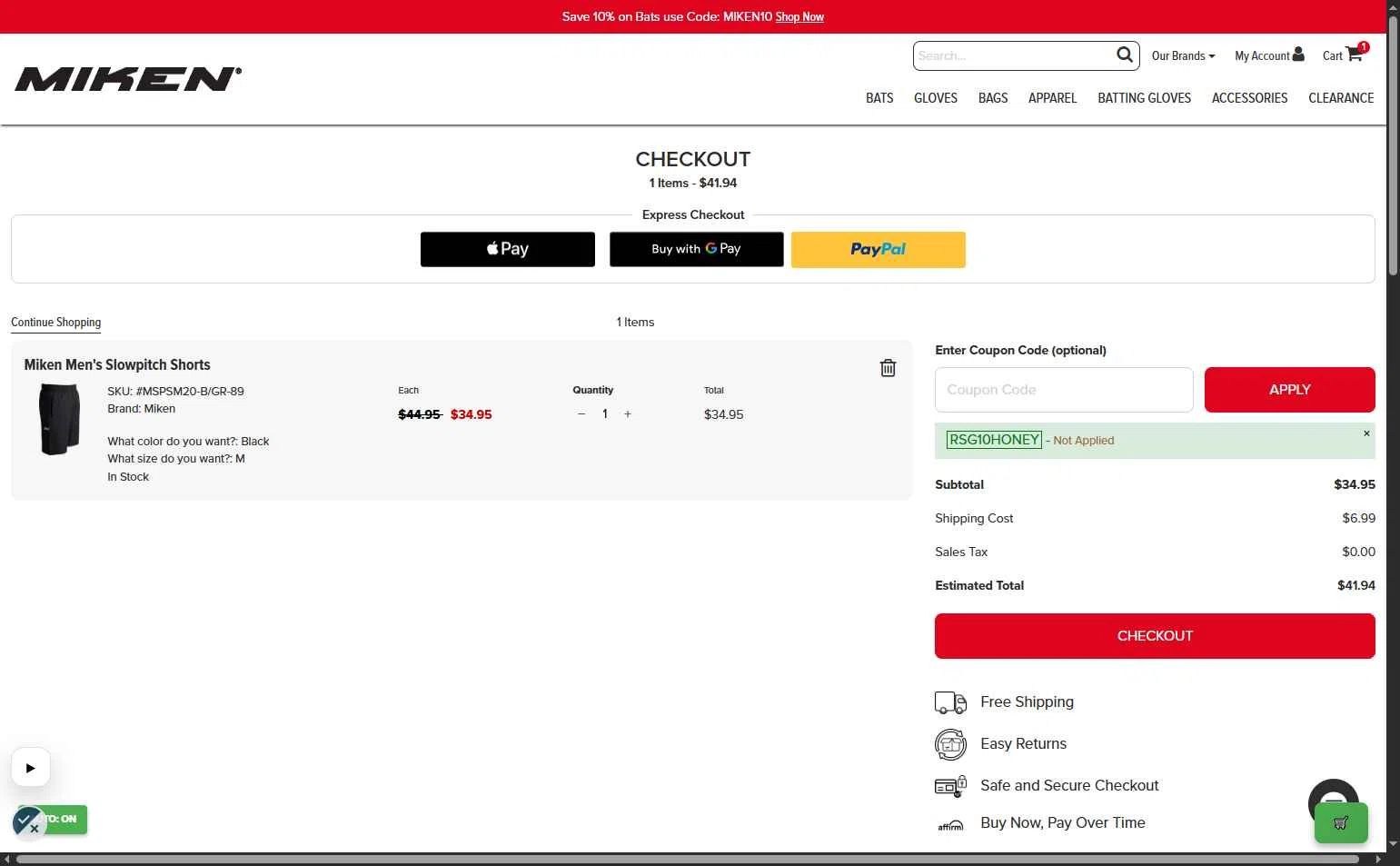Screen dimensions: 1400x866
Task: Expand the Our Brands dropdown
Action: coord(1183,55)
